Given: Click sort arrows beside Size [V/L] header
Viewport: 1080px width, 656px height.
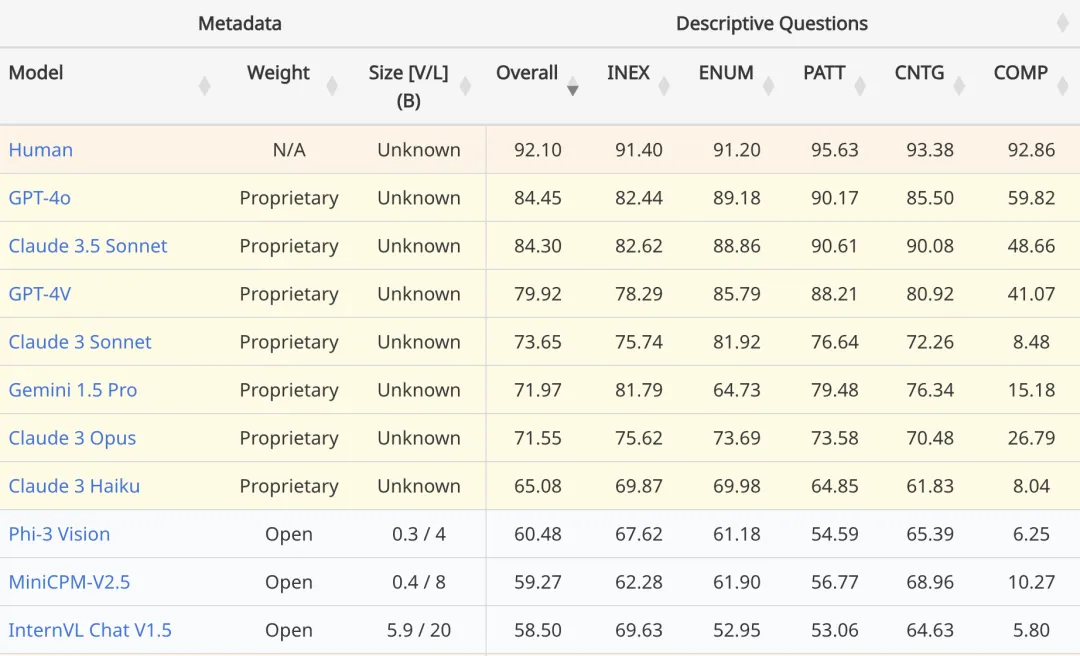Looking at the screenshot, I should (465, 86).
